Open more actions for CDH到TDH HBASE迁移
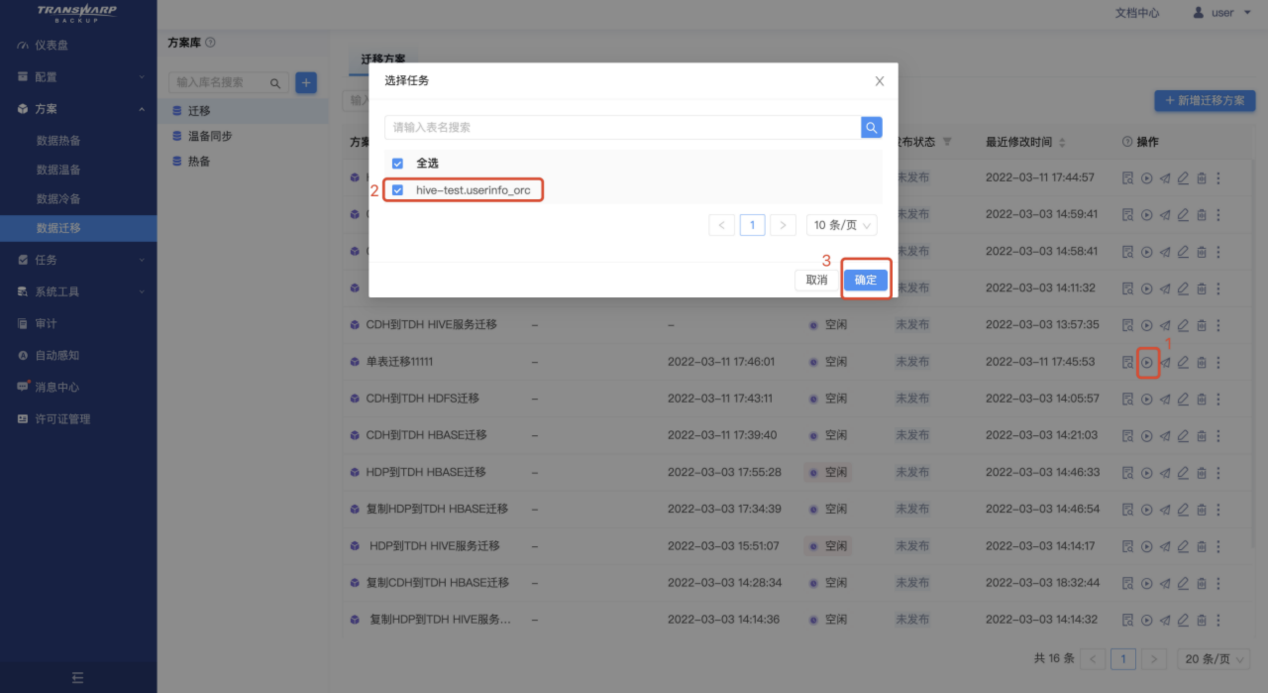Screen dimensions: 1268x693 1218,435
